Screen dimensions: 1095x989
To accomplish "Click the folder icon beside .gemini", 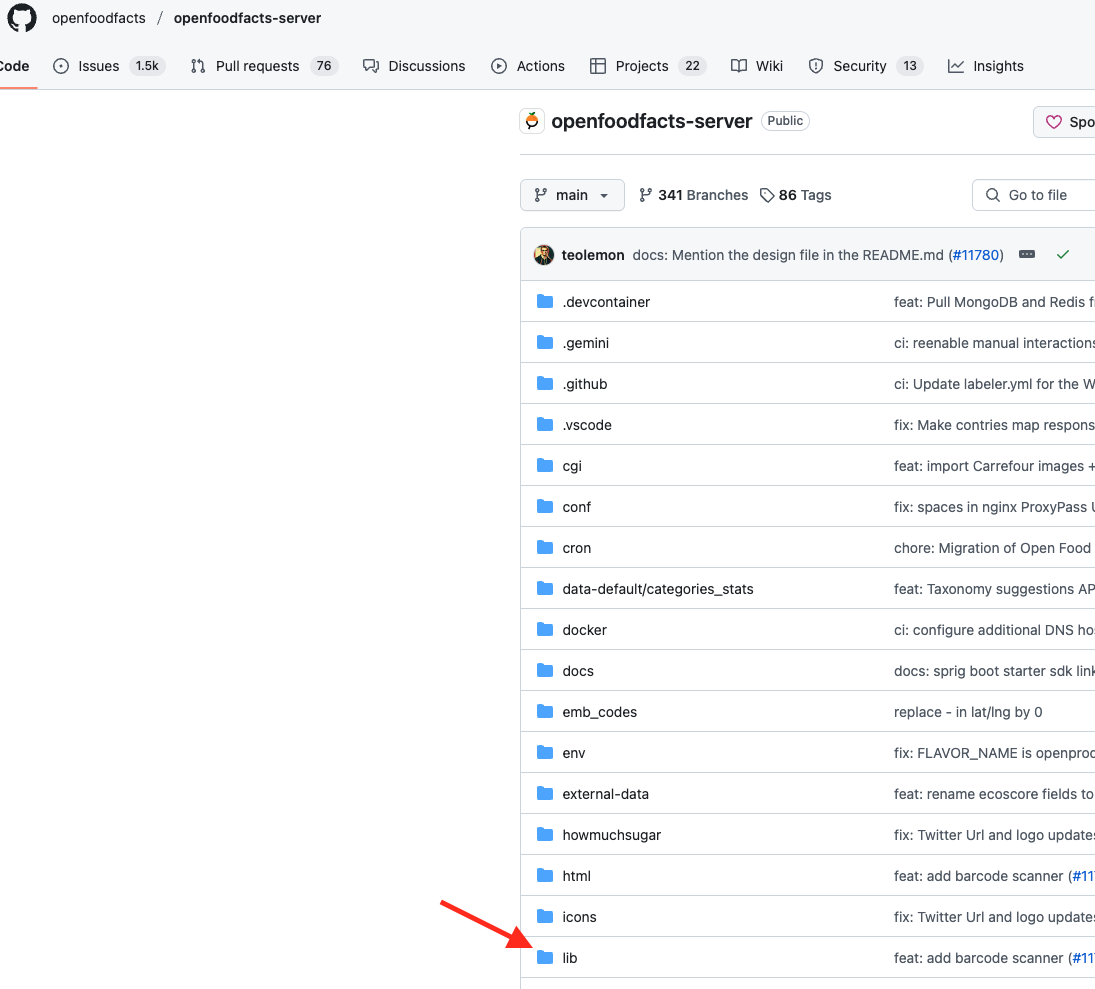I will click(x=545, y=342).
